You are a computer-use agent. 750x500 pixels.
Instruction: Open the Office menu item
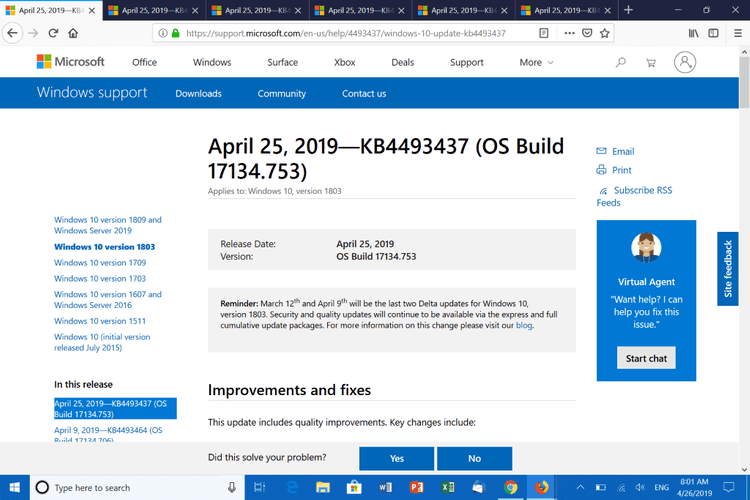coord(144,62)
